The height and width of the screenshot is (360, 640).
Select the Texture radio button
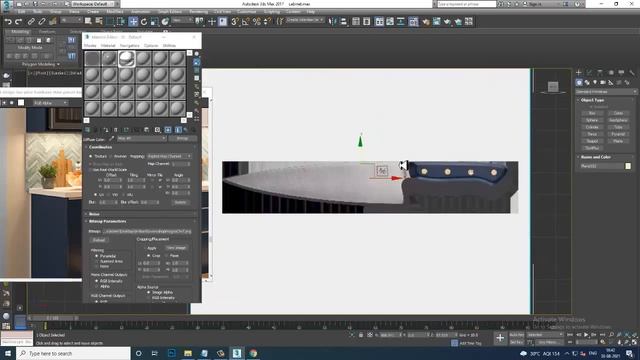point(91,156)
